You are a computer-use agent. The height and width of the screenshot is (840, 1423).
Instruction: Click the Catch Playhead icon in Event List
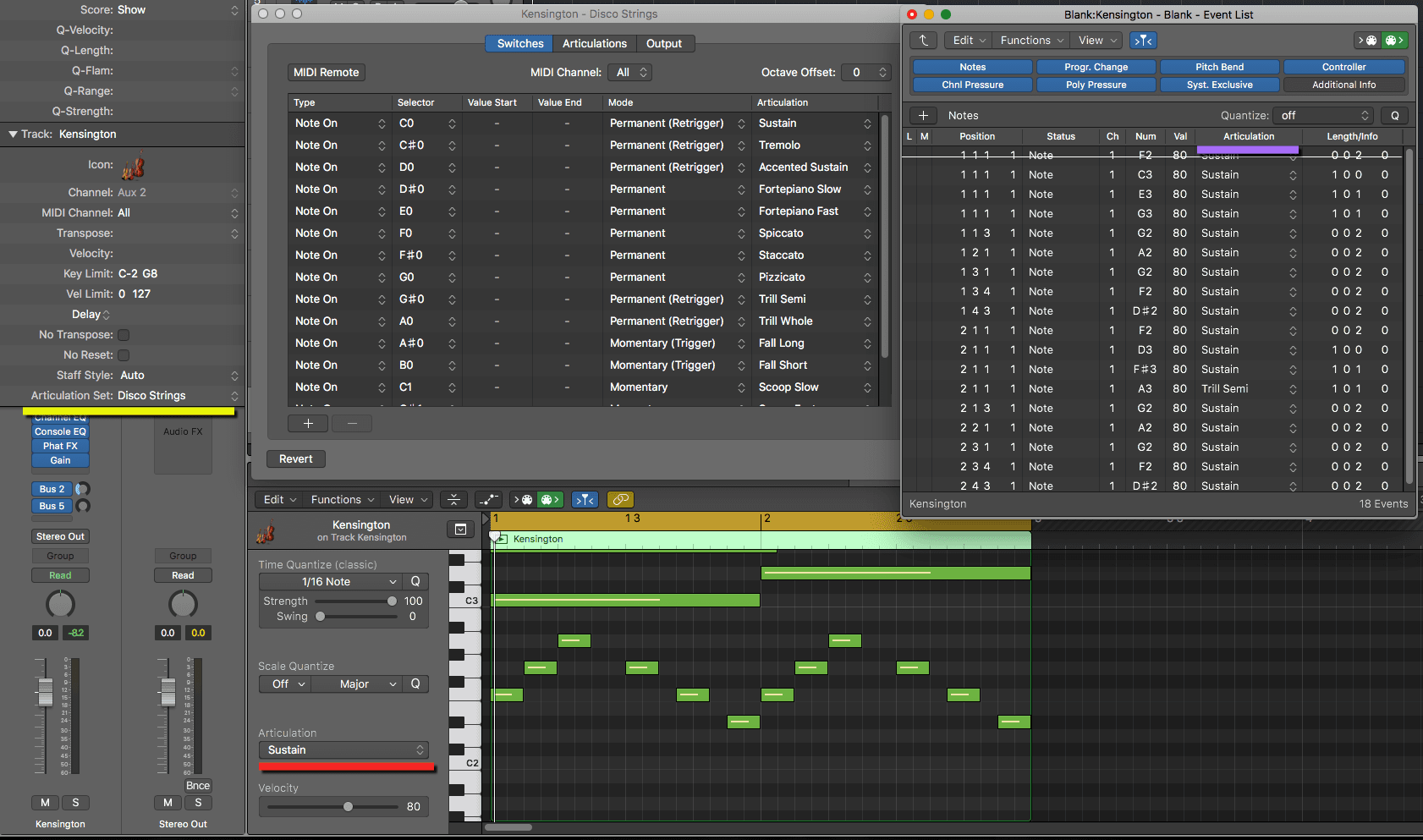(1143, 41)
